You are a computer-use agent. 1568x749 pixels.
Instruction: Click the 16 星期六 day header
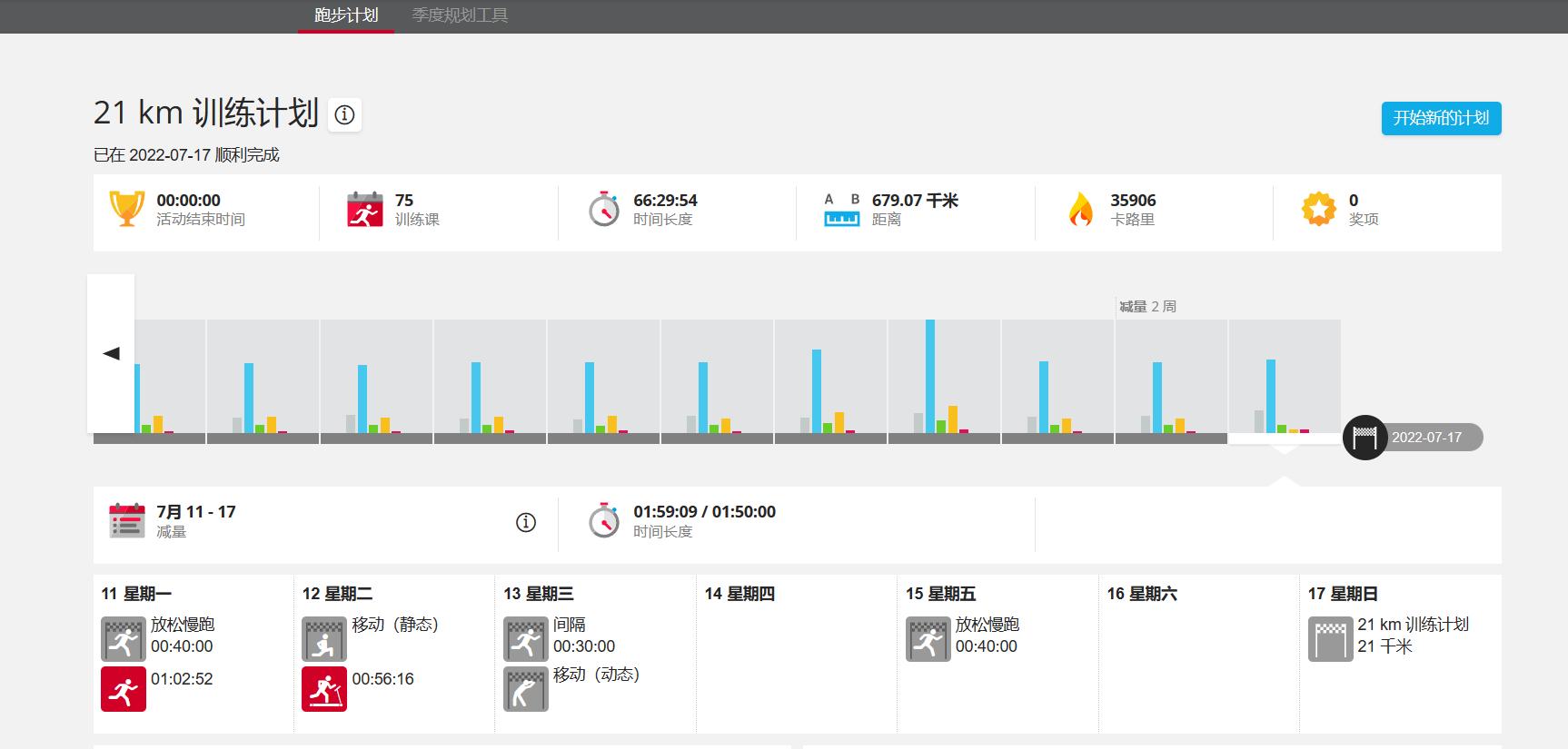(1142, 594)
